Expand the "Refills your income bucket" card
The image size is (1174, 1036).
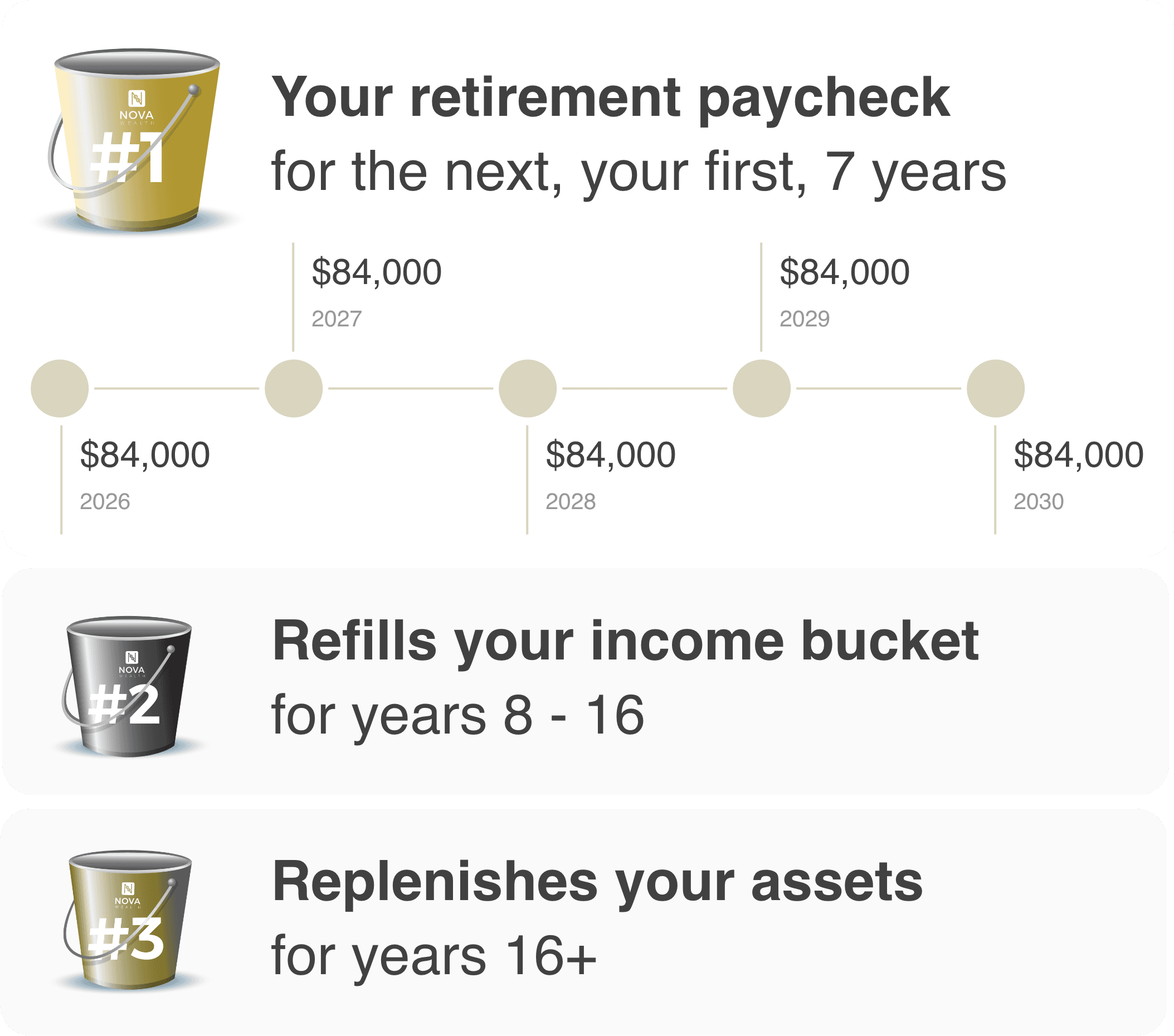(625, 642)
